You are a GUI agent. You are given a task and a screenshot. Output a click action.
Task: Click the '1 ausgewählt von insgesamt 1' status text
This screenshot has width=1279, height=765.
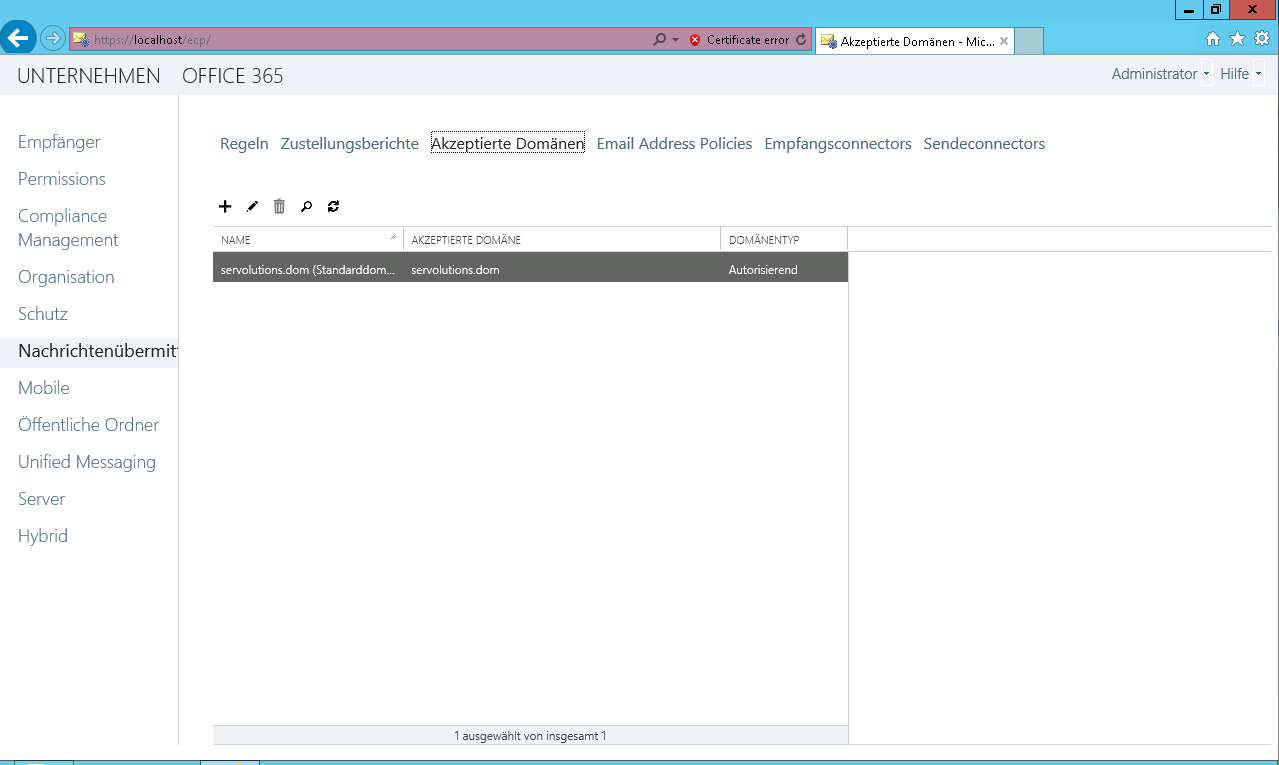(x=530, y=736)
